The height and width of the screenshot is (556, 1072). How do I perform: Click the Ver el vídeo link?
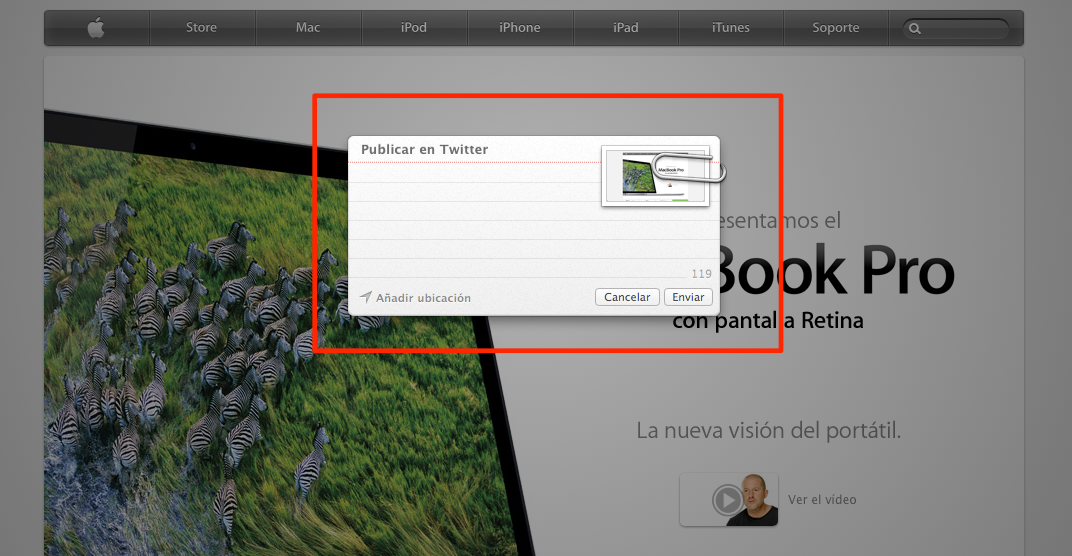point(822,500)
